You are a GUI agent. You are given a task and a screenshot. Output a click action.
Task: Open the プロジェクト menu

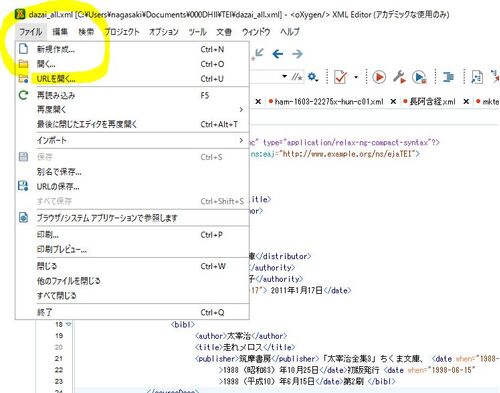point(122,32)
